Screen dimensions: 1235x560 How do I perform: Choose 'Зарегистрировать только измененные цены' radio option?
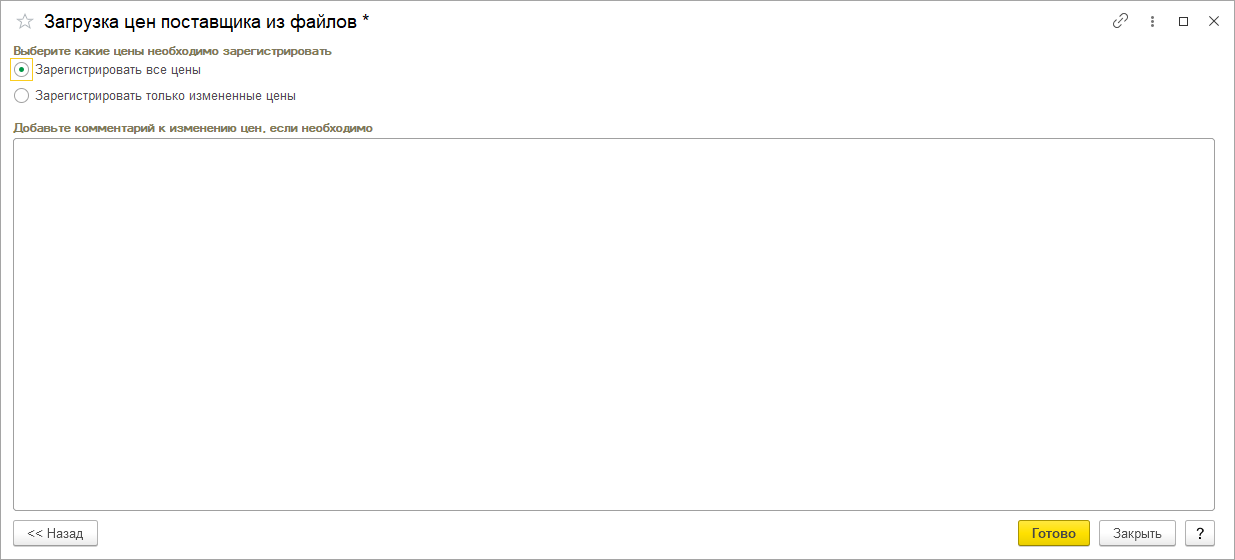pos(21,96)
